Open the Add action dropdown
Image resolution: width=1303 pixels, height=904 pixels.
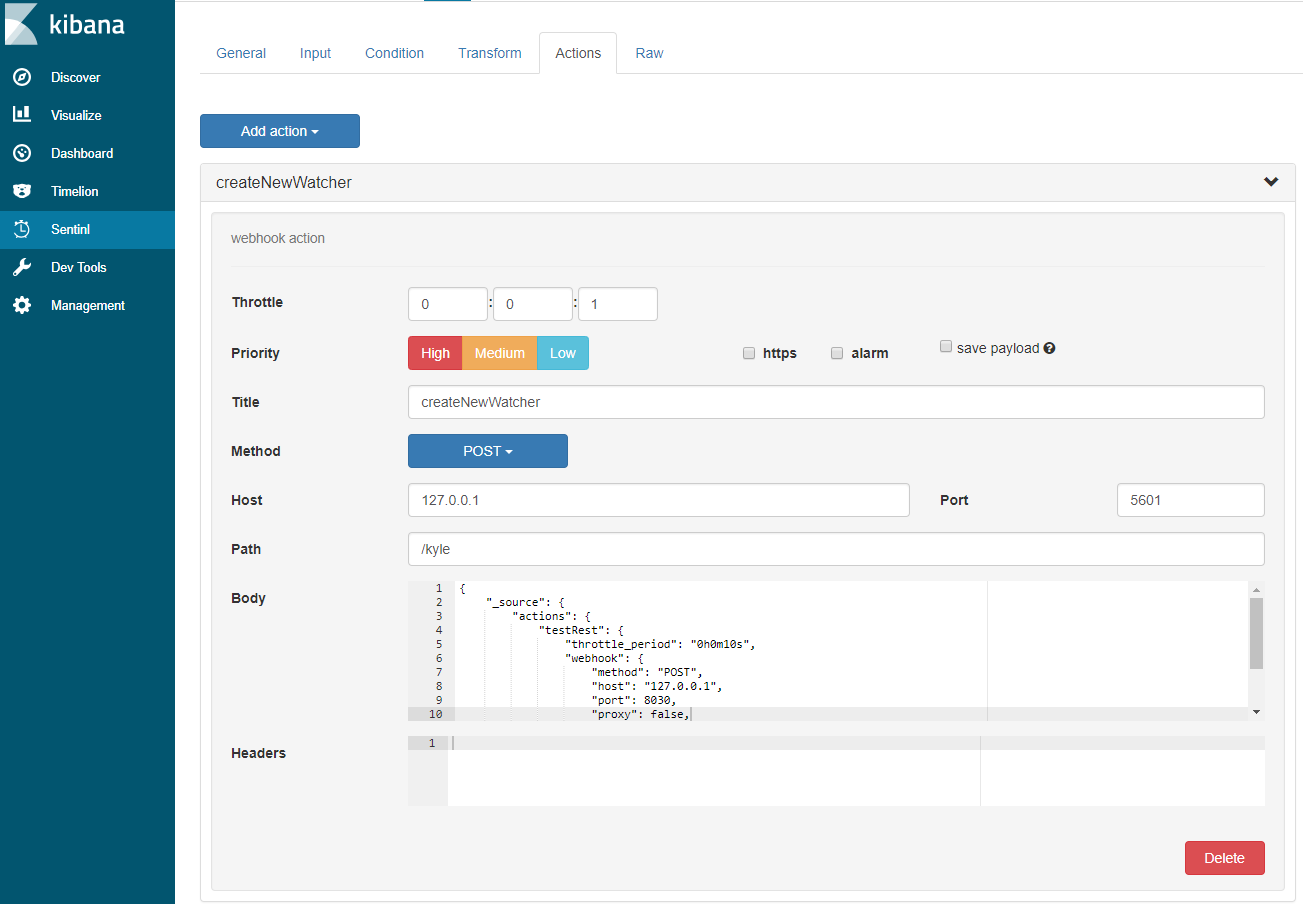pos(280,131)
